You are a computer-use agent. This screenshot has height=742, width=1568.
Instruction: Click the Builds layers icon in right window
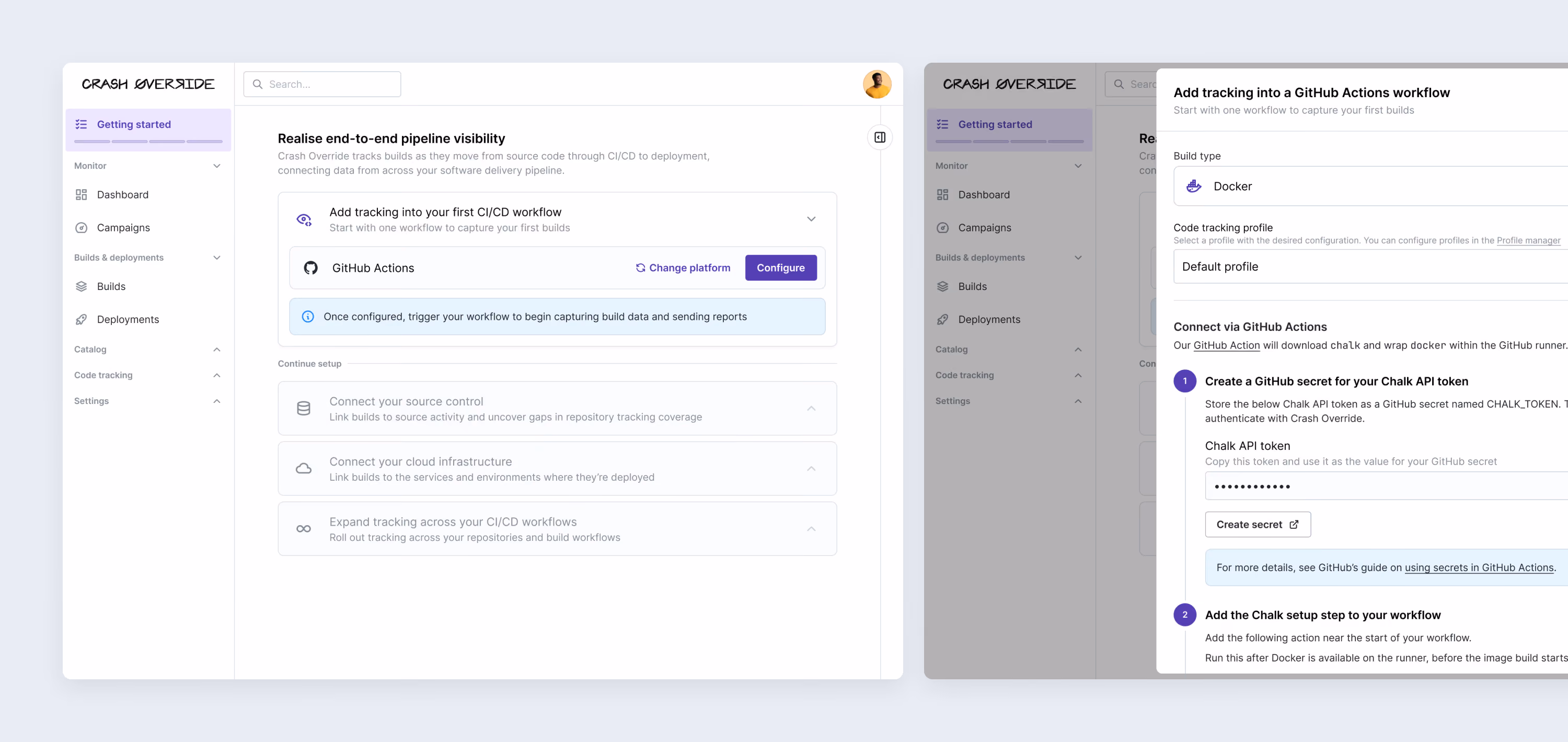coord(942,287)
